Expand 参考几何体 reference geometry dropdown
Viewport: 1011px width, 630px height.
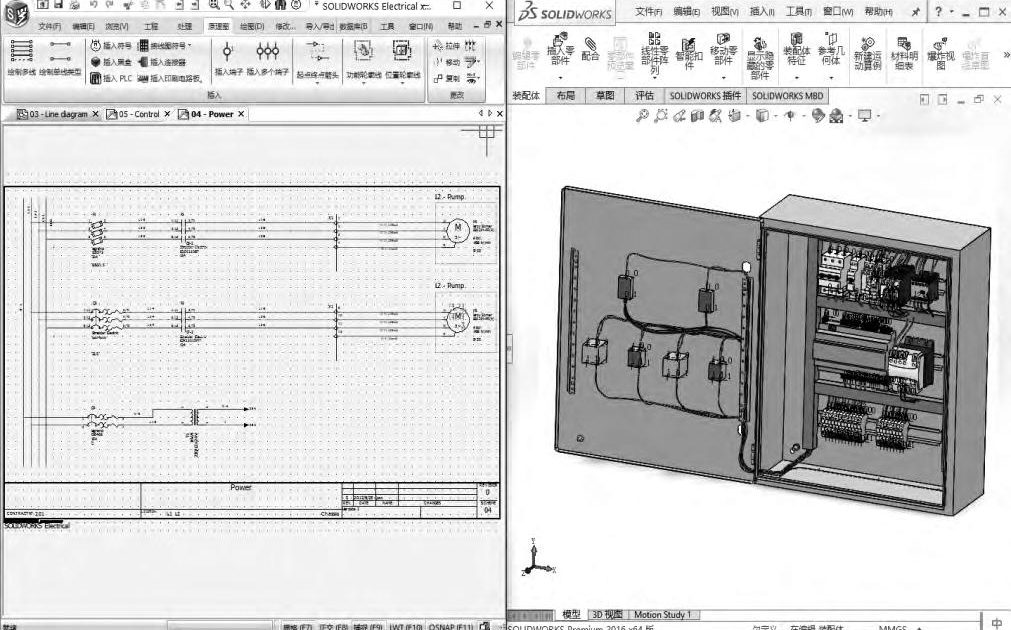830,78
